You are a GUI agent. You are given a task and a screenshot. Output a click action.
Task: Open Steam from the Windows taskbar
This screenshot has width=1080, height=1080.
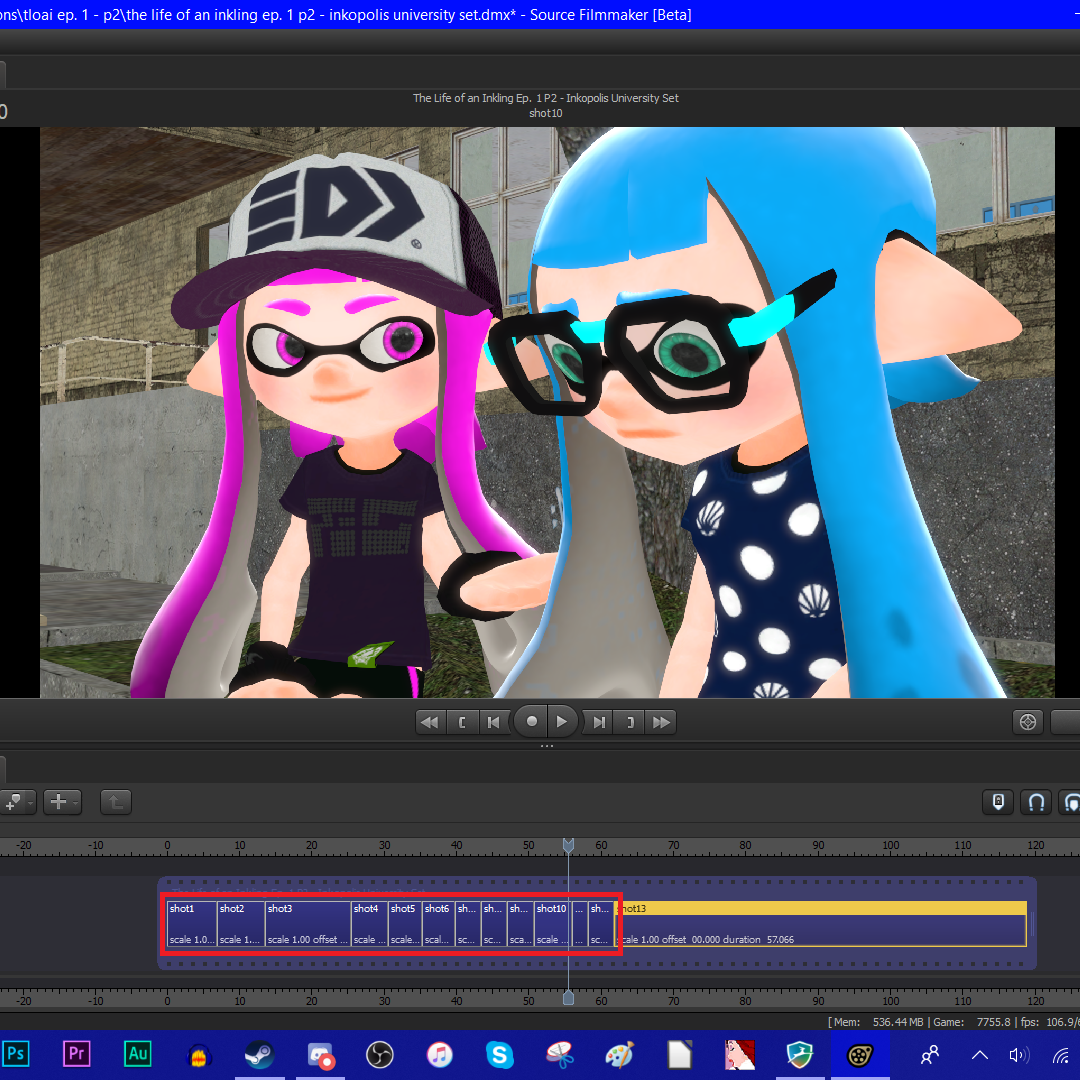tap(260, 1054)
